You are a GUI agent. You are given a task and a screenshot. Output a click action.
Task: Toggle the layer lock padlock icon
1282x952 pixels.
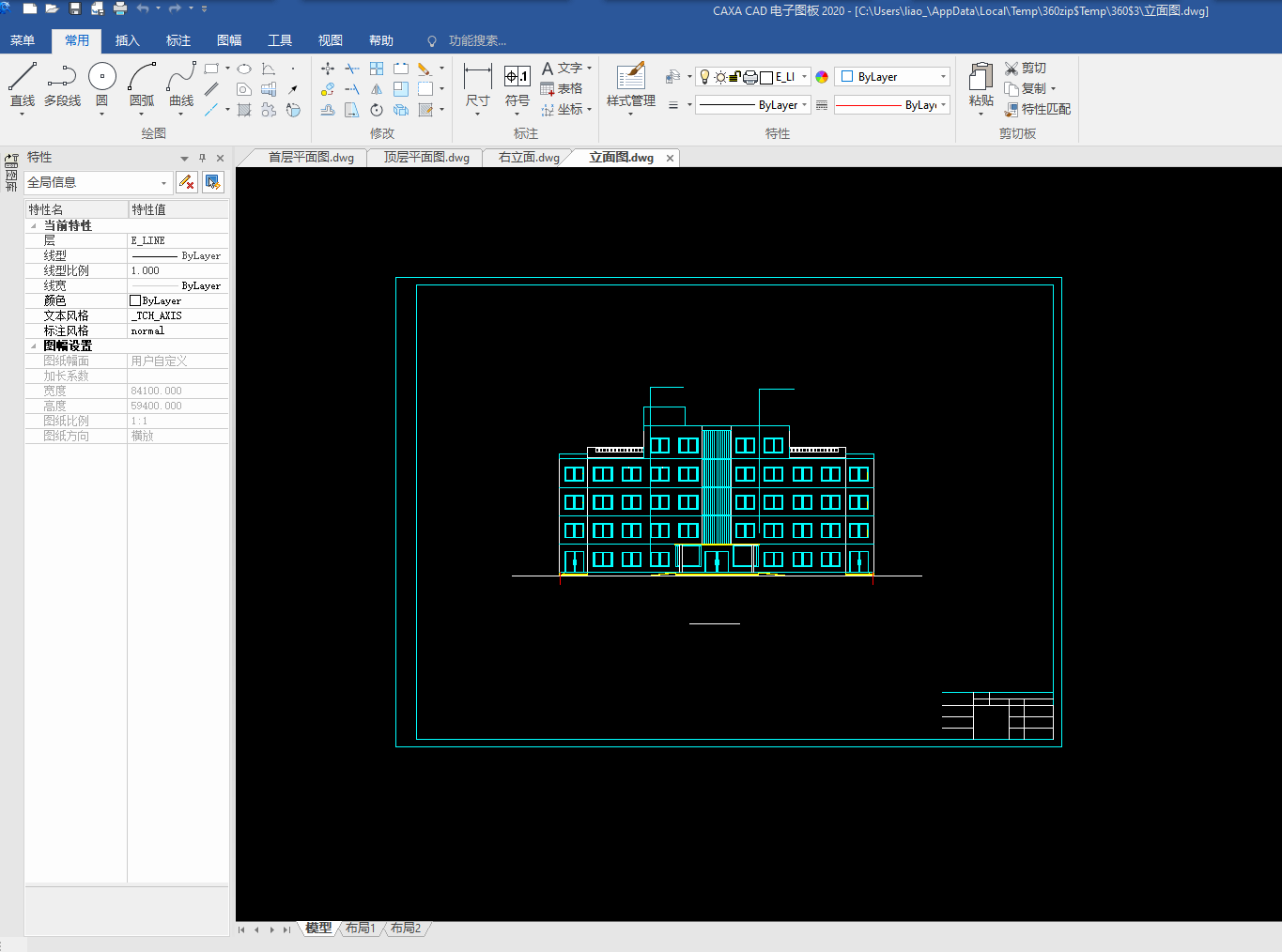click(735, 77)
